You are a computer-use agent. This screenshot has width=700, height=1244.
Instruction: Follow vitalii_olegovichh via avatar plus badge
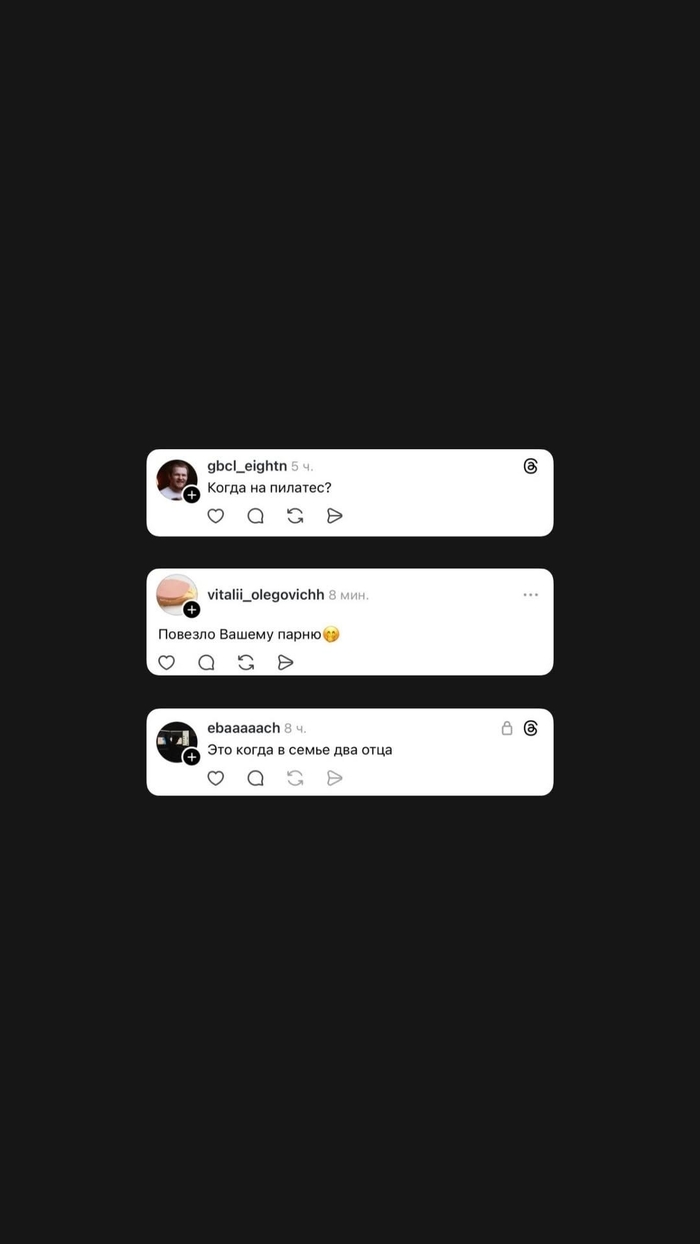192,609
